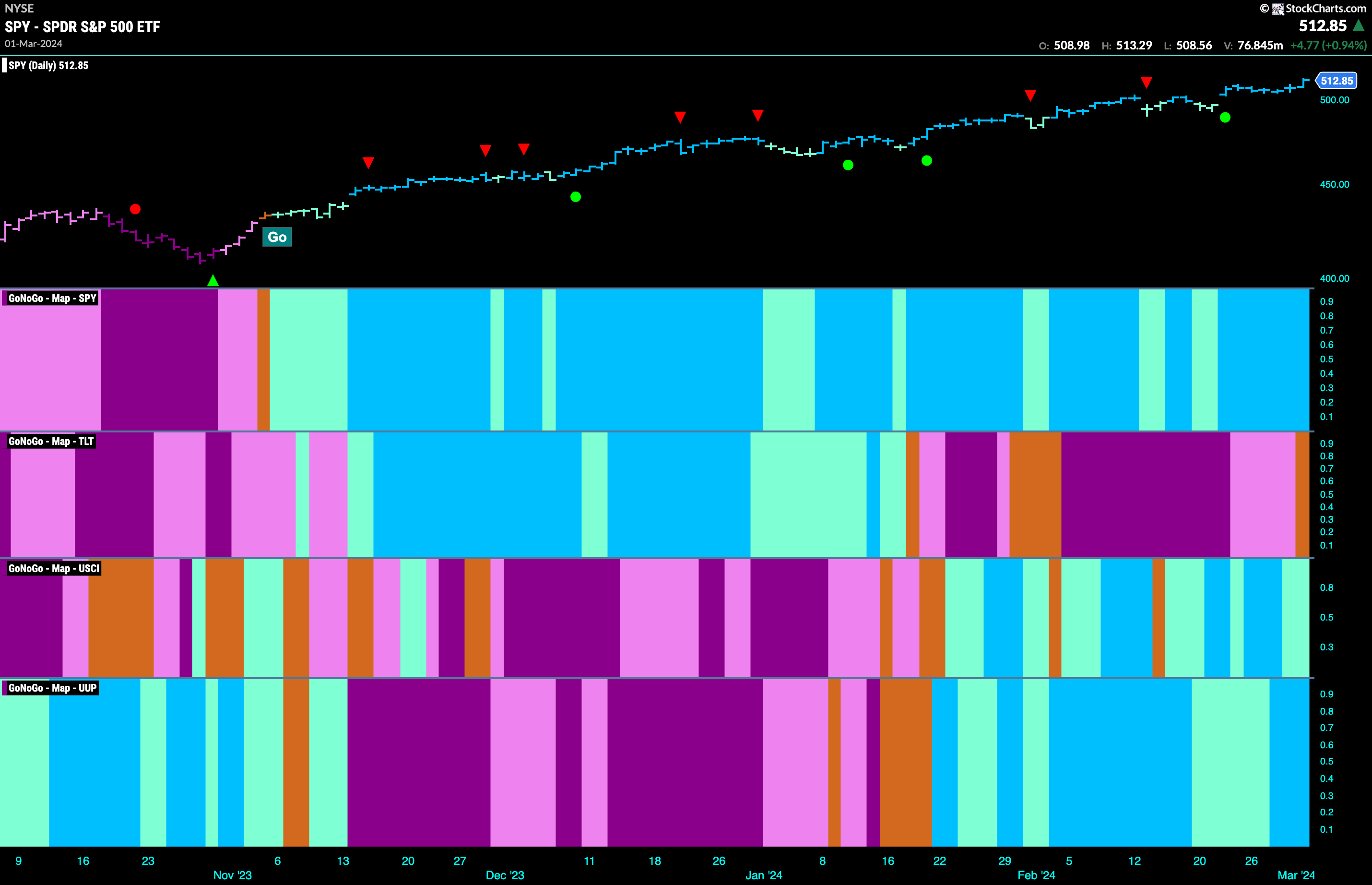The width and height of the screenshot is (1372, 885).
Task: Click the red down-triangle above late December peak
Action: pos(758,116)
